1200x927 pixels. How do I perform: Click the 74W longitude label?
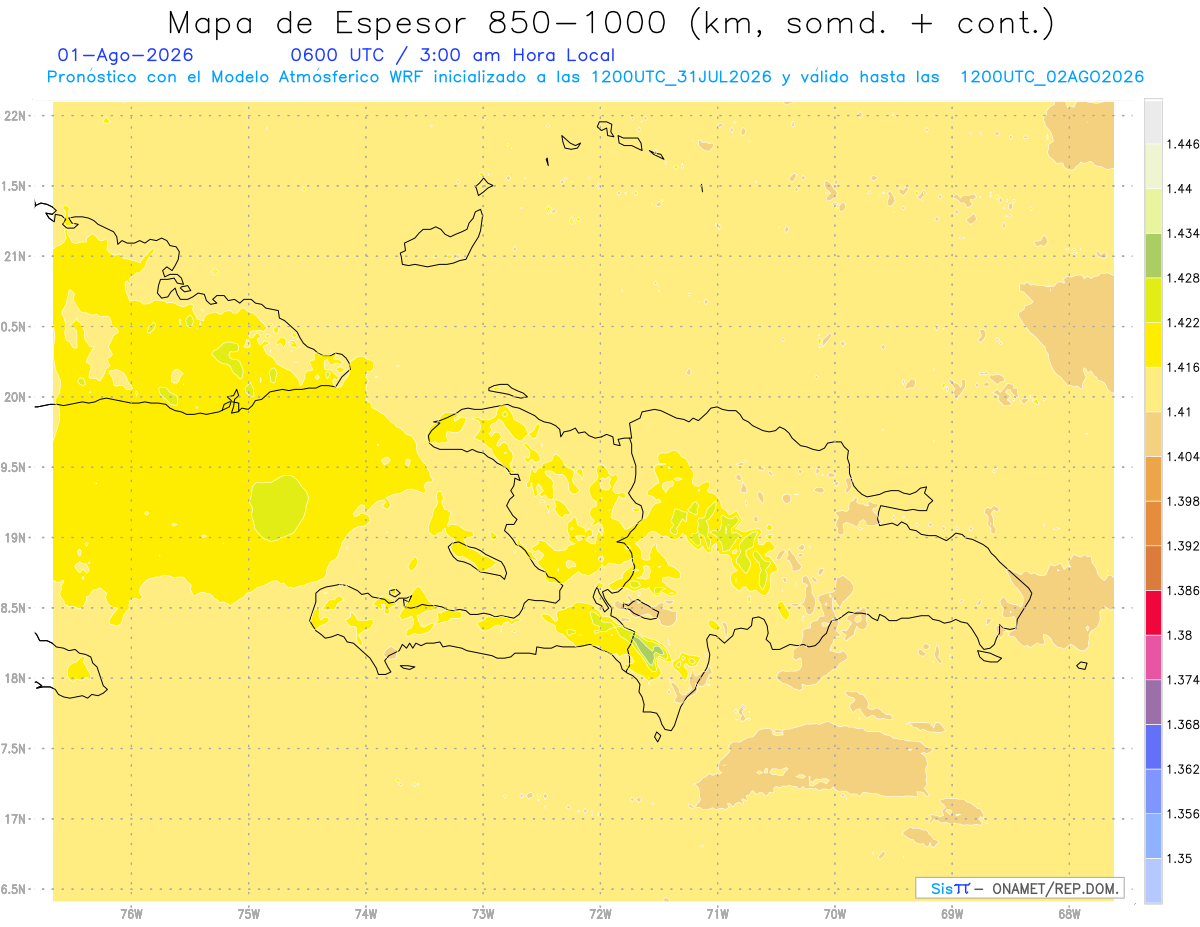coord(366,914)
